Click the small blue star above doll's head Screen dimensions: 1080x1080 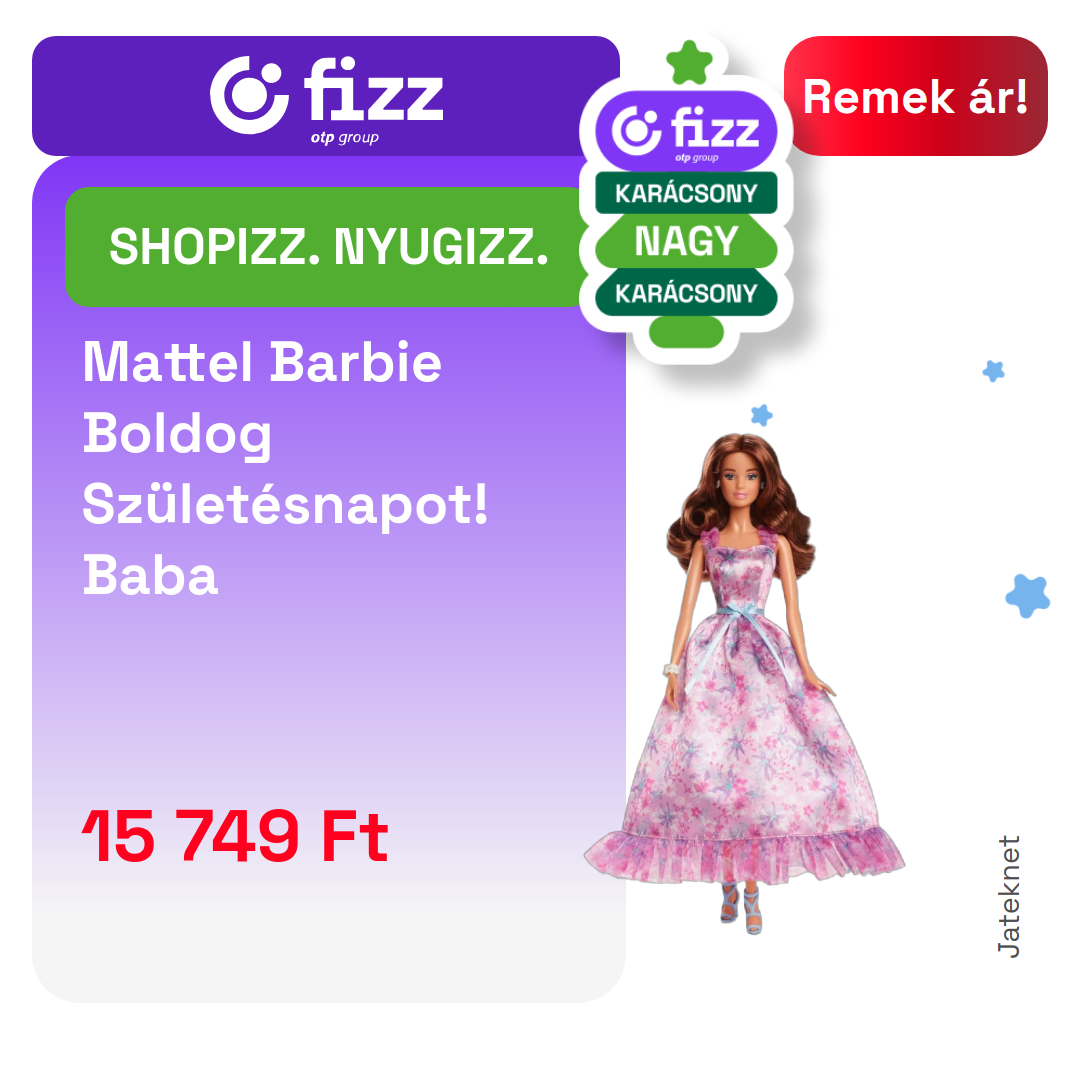(761, 415)
